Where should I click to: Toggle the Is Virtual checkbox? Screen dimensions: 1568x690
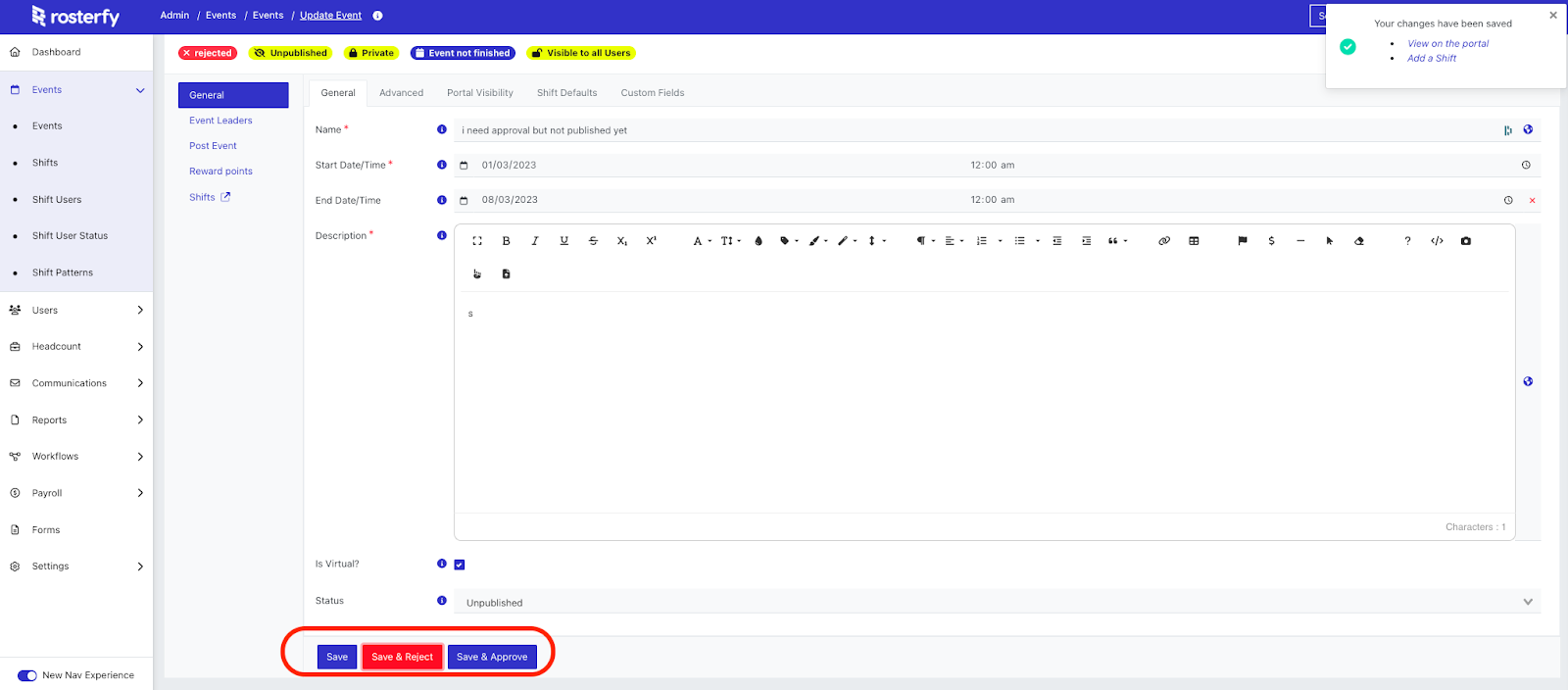pyautogui.click(x=460, y=565)
